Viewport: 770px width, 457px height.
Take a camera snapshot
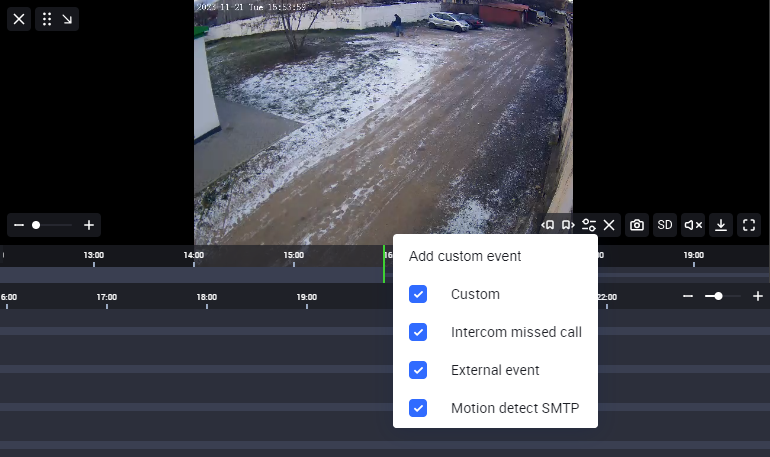637,225
